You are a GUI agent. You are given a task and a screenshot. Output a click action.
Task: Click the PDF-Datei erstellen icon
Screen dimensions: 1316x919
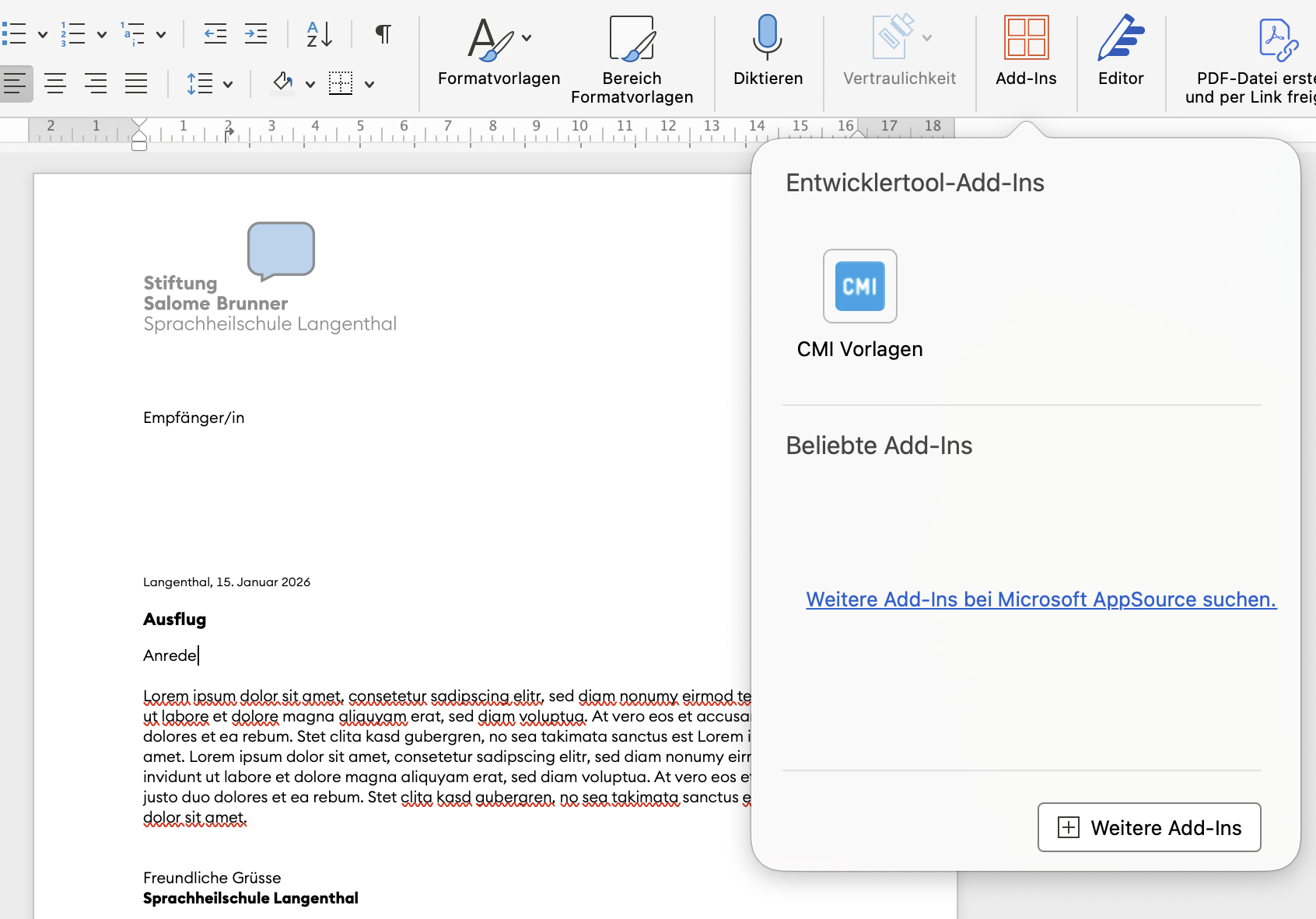(x=1276, y=40)
